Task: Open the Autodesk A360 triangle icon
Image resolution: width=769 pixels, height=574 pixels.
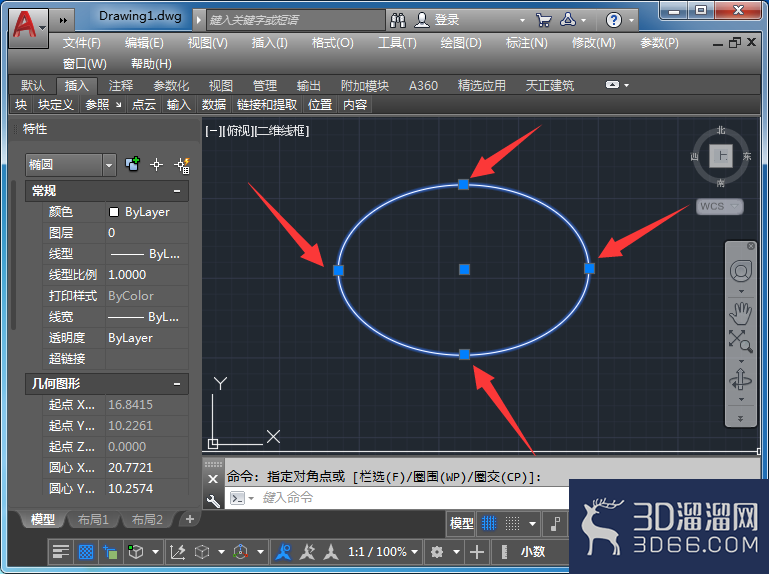Action: pyautogui.click(x=568, y=20)
